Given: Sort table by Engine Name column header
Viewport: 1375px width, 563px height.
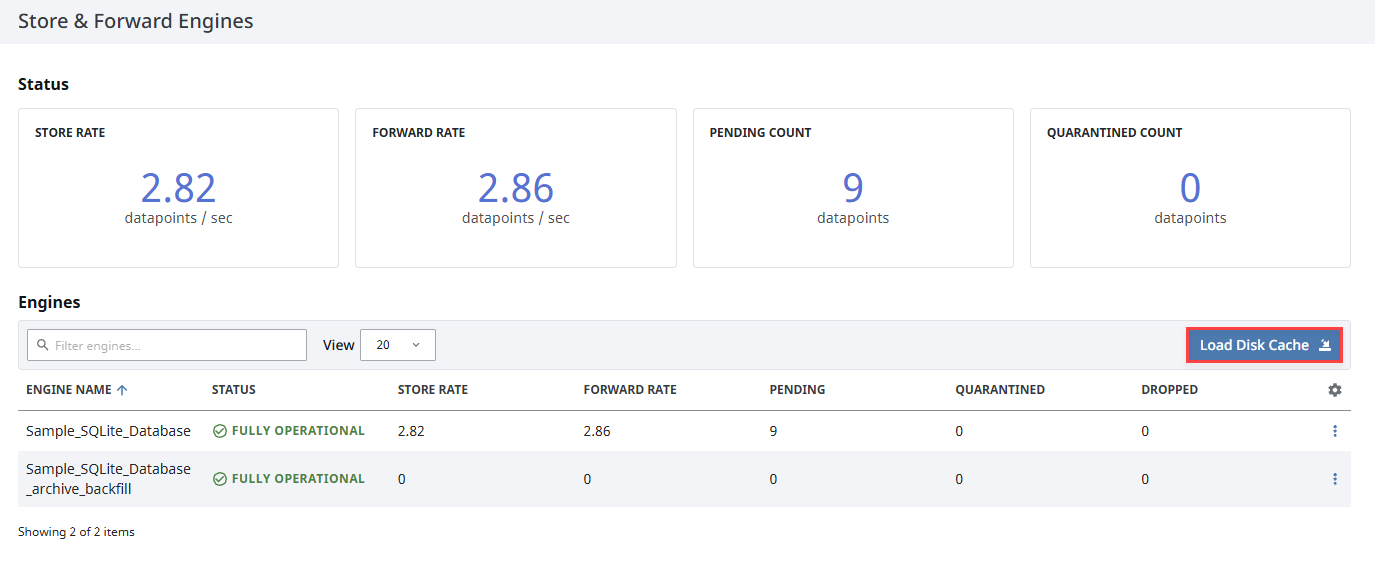Looking at the screenshot, I should pos(69,390).
